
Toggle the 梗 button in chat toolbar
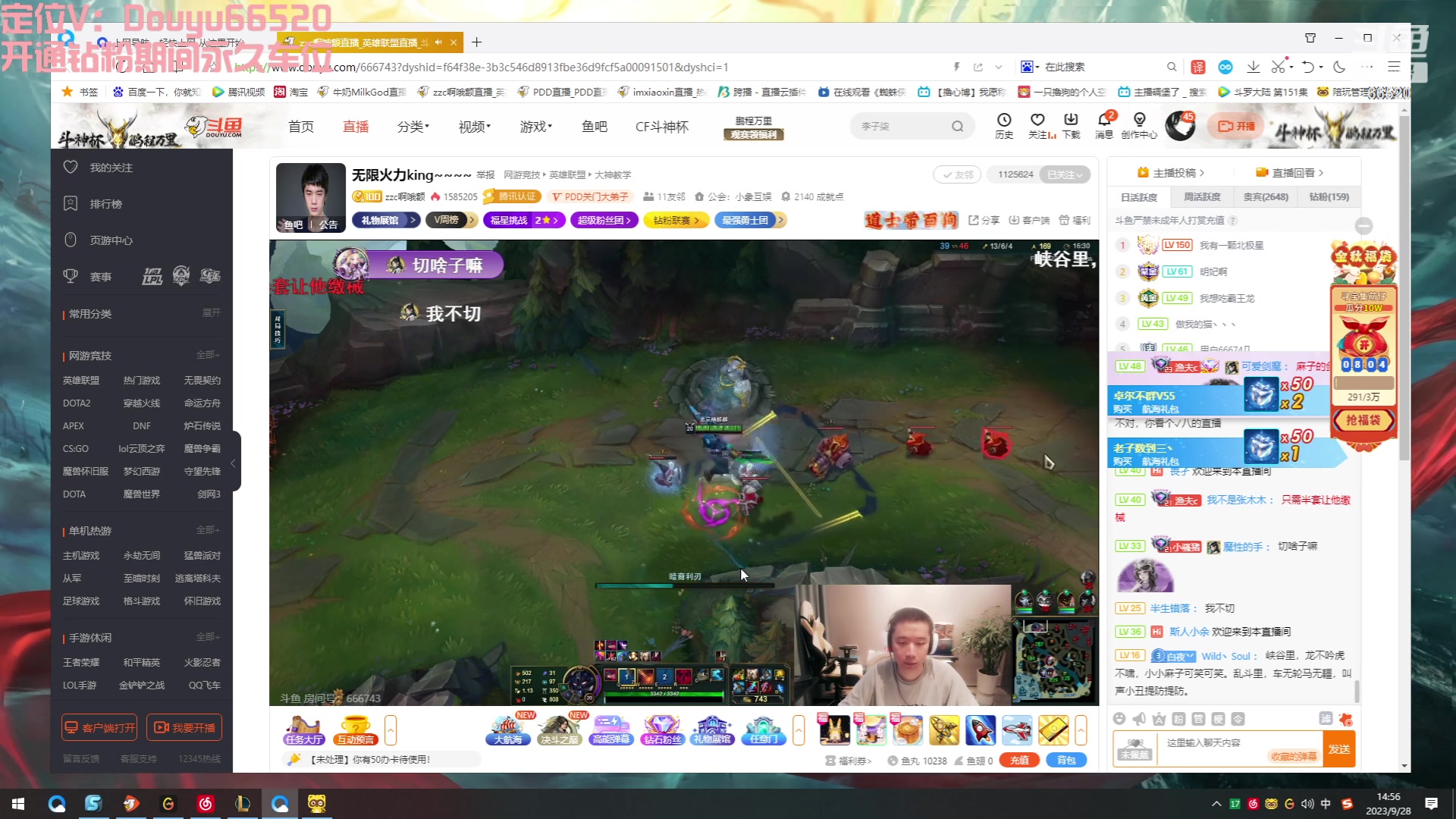click(1218, 719)
